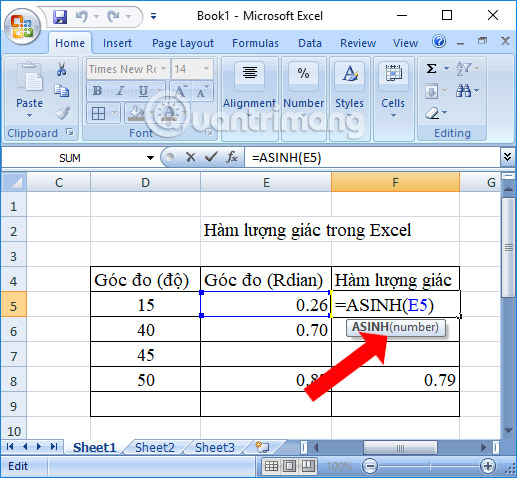This screenshot has width=517, height=478.
Task: Click the AutoSum sigma icon
Action: pos(432,69)
